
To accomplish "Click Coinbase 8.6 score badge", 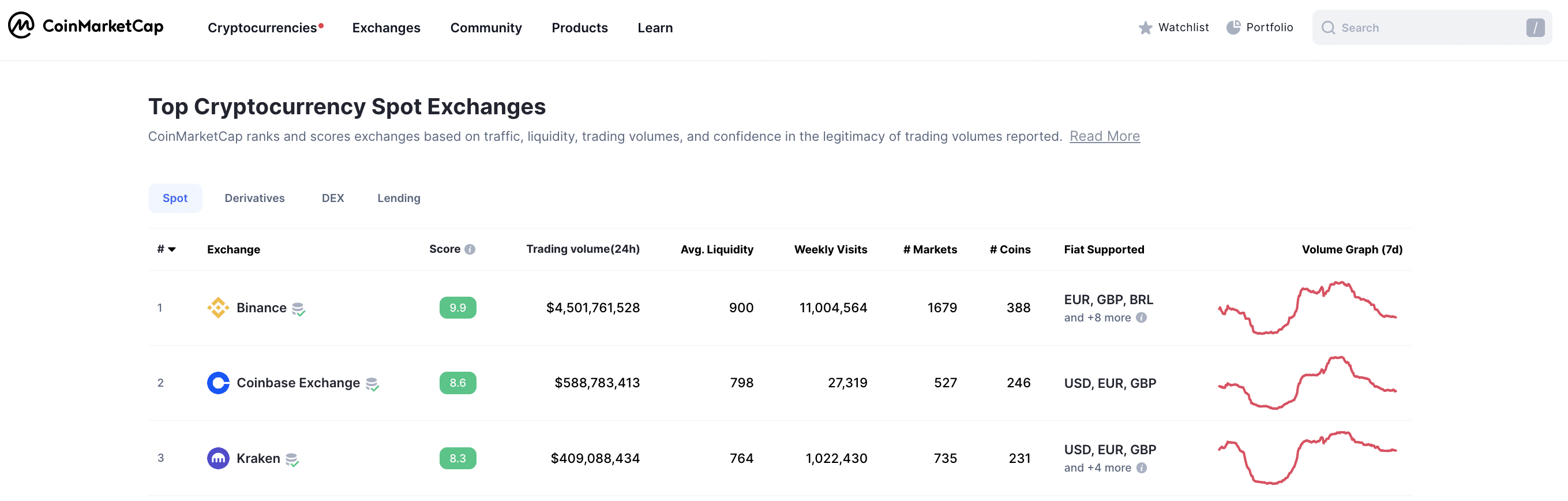I will [x=457, y=383].
